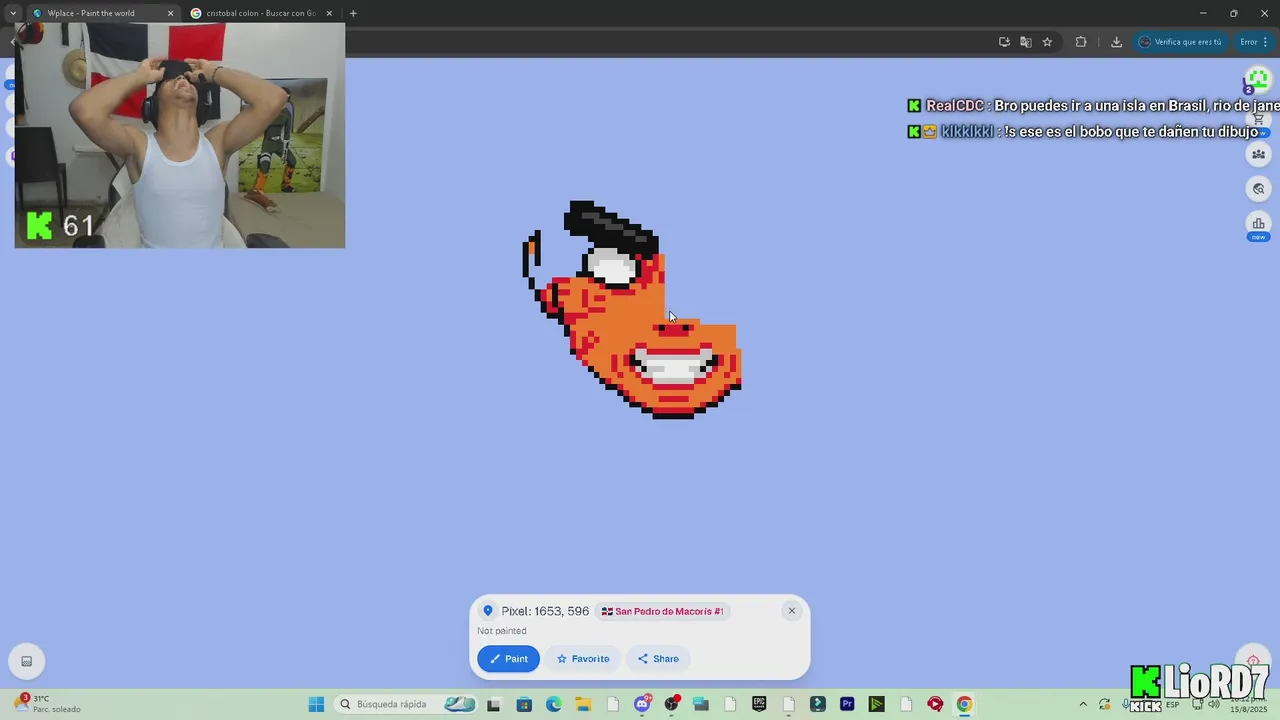Open Epic Games Launcher from the taskbar
1280x720 pixels.
coord(759,704)
